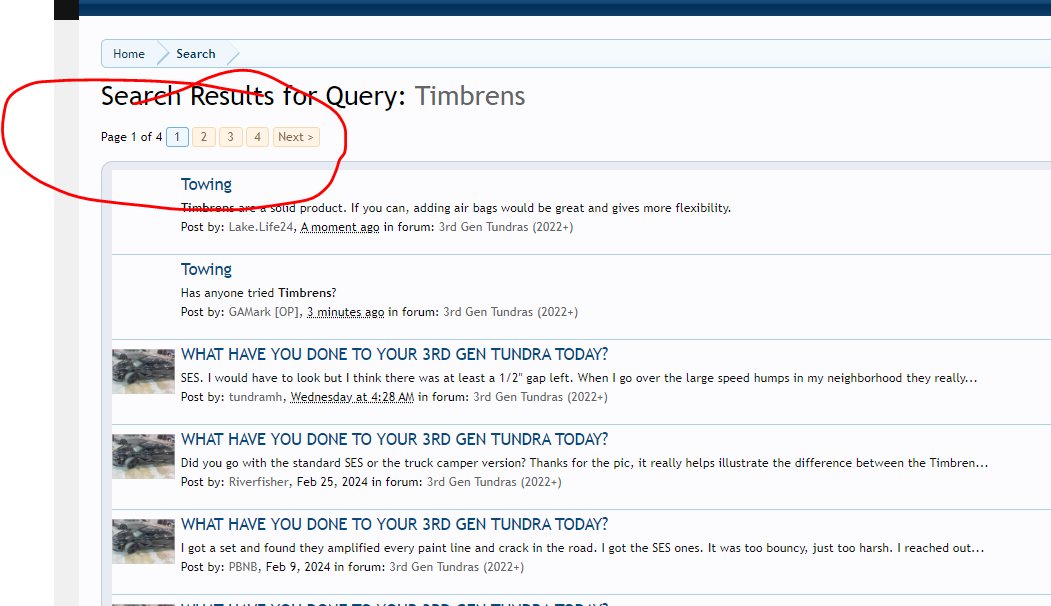Open Towing thread with Lake.Life24's post
The height and width of the screenshot is (606, 1051).
point(206,184)
